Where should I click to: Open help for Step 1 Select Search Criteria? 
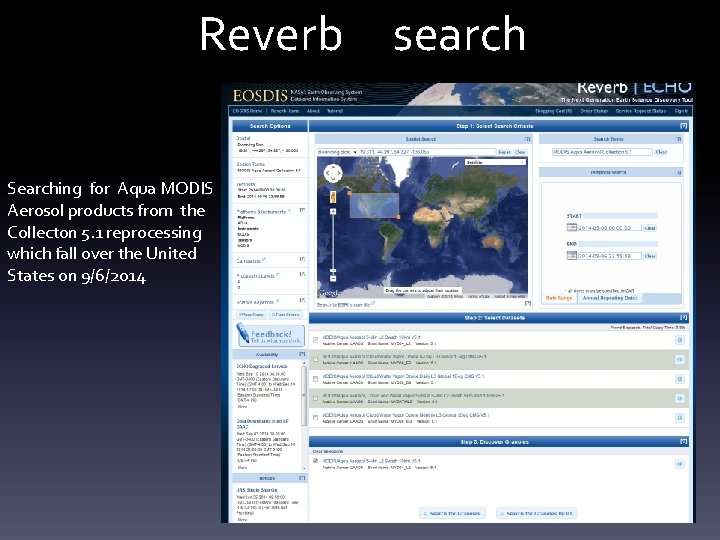coord(684,126)
